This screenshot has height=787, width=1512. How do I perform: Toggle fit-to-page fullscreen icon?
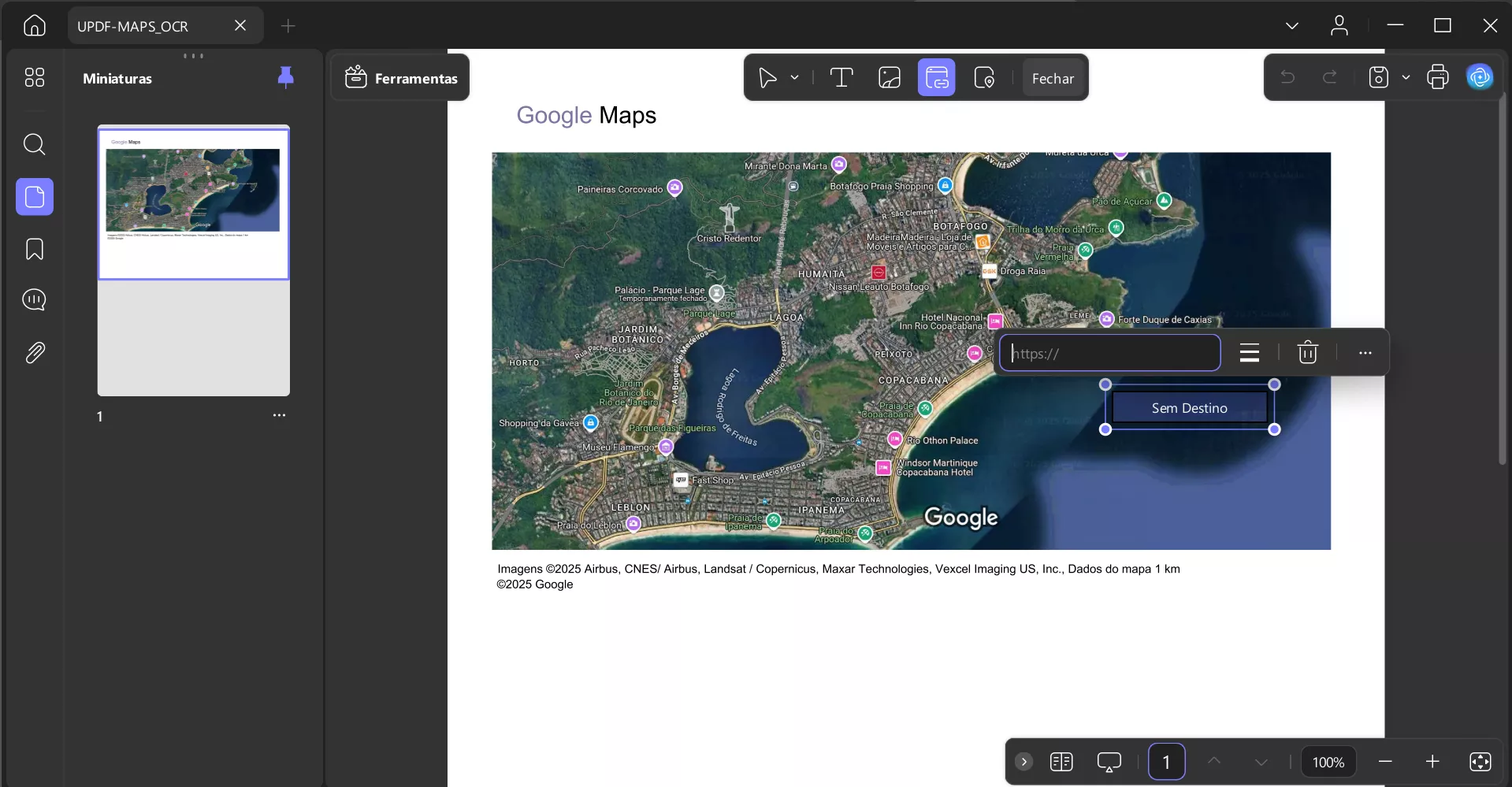(x=1480, y=762)
